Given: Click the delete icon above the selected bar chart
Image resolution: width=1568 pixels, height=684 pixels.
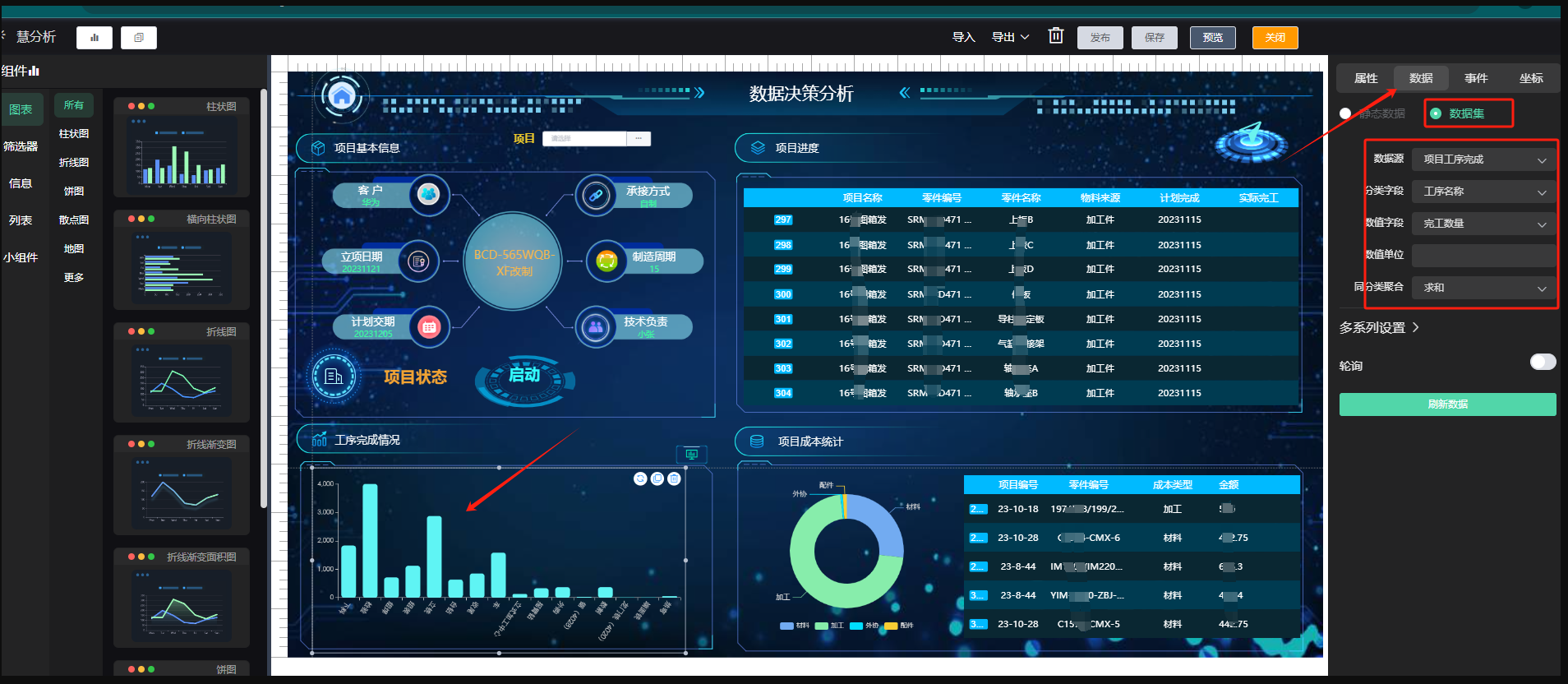Looking at the screenshot, I should (x=674, y=478).
